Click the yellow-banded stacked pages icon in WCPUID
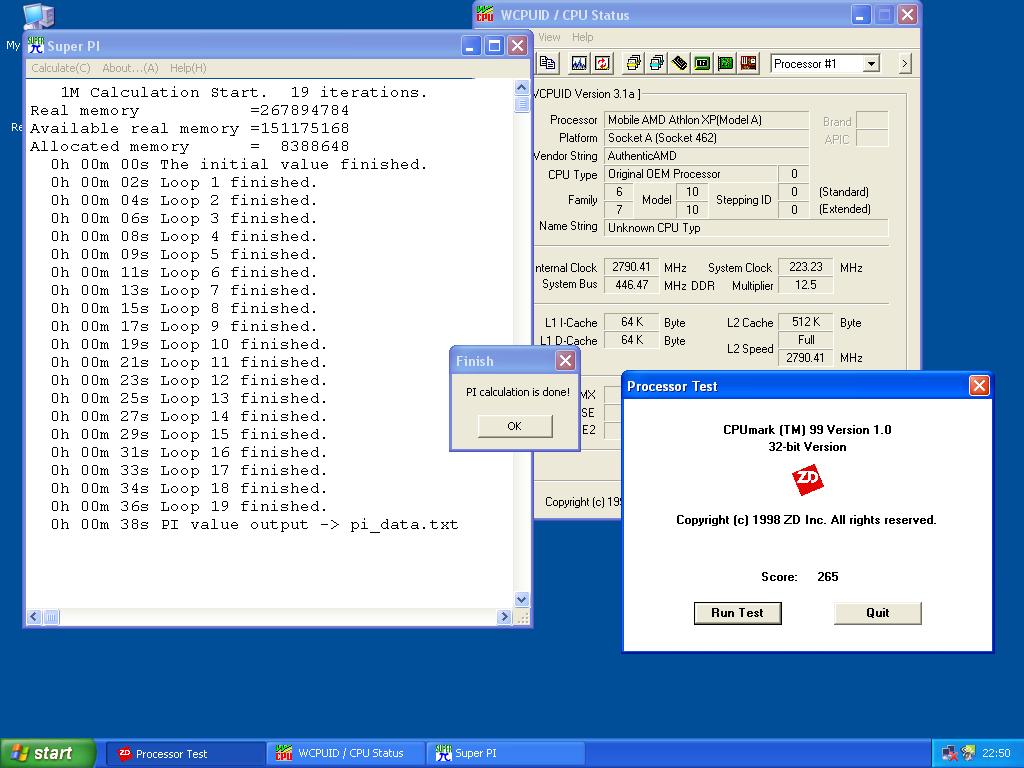1024x768 pixels. tap(633, 63)
